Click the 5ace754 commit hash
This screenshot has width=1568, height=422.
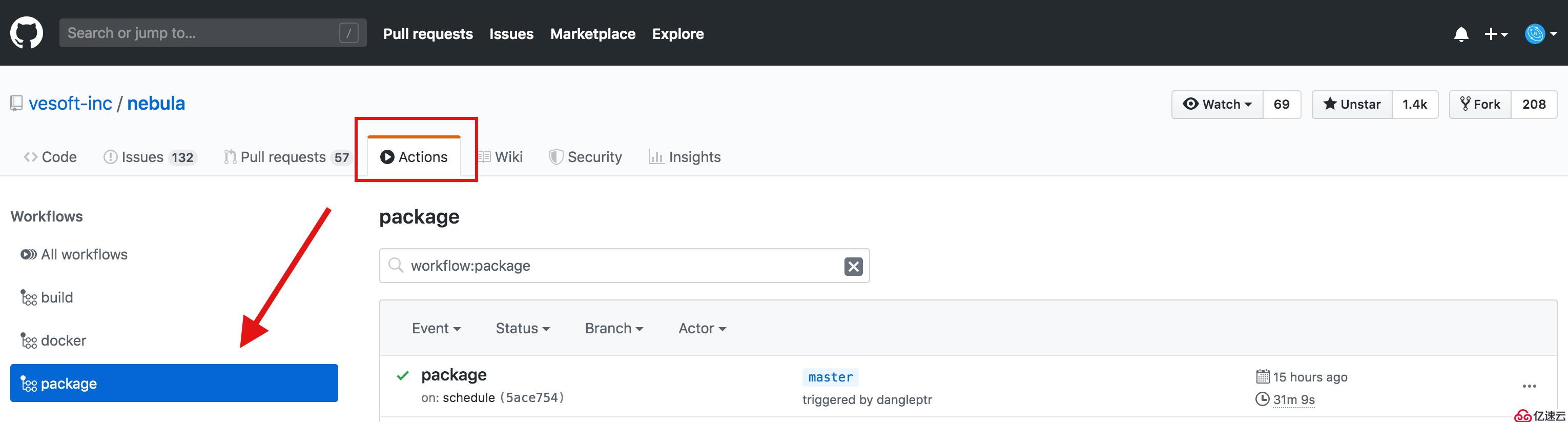pyautogui.click(x=532, y=397)
